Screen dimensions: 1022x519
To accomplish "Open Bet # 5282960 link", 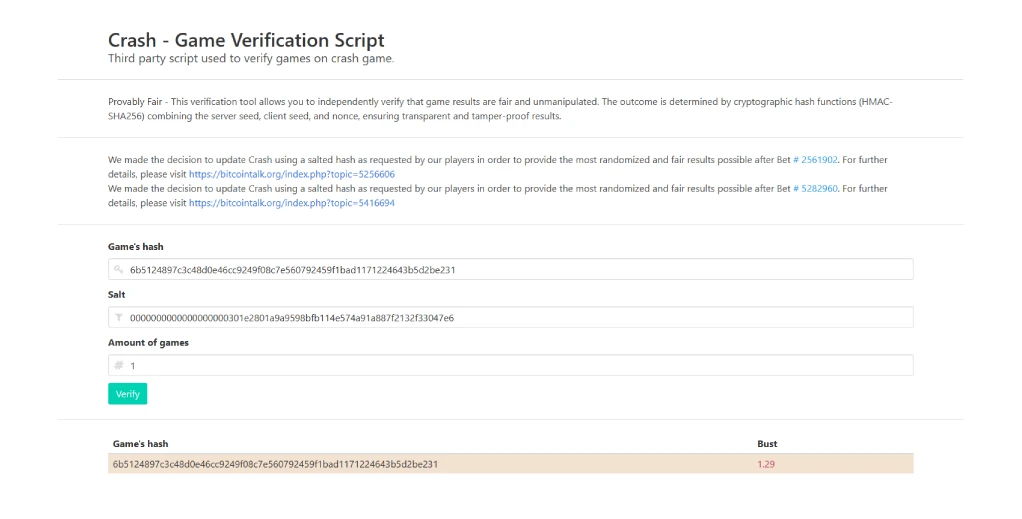I will [815, 188].
